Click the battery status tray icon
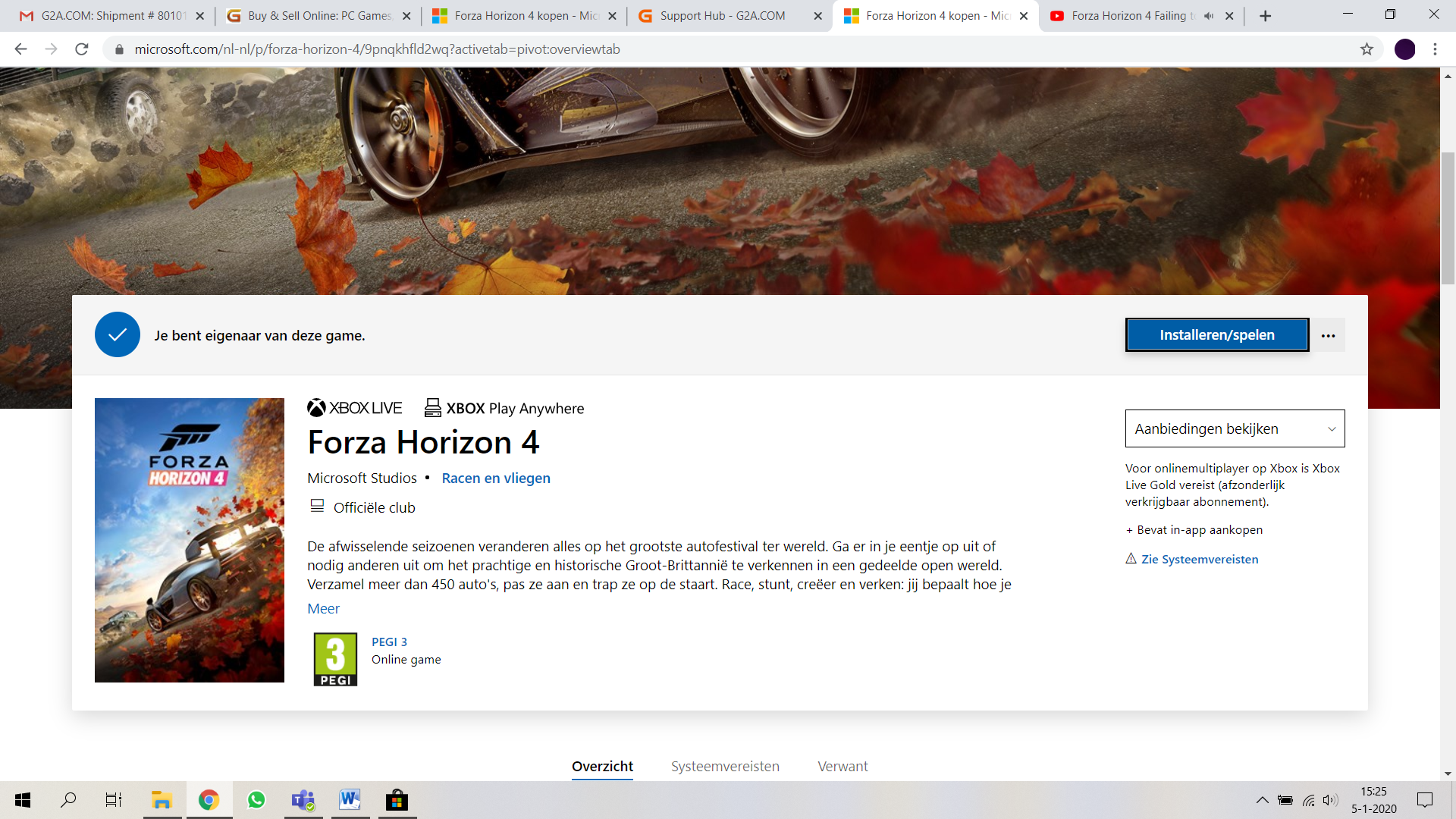Viewport: 1456px width, 819px height. coord(1285,800)
